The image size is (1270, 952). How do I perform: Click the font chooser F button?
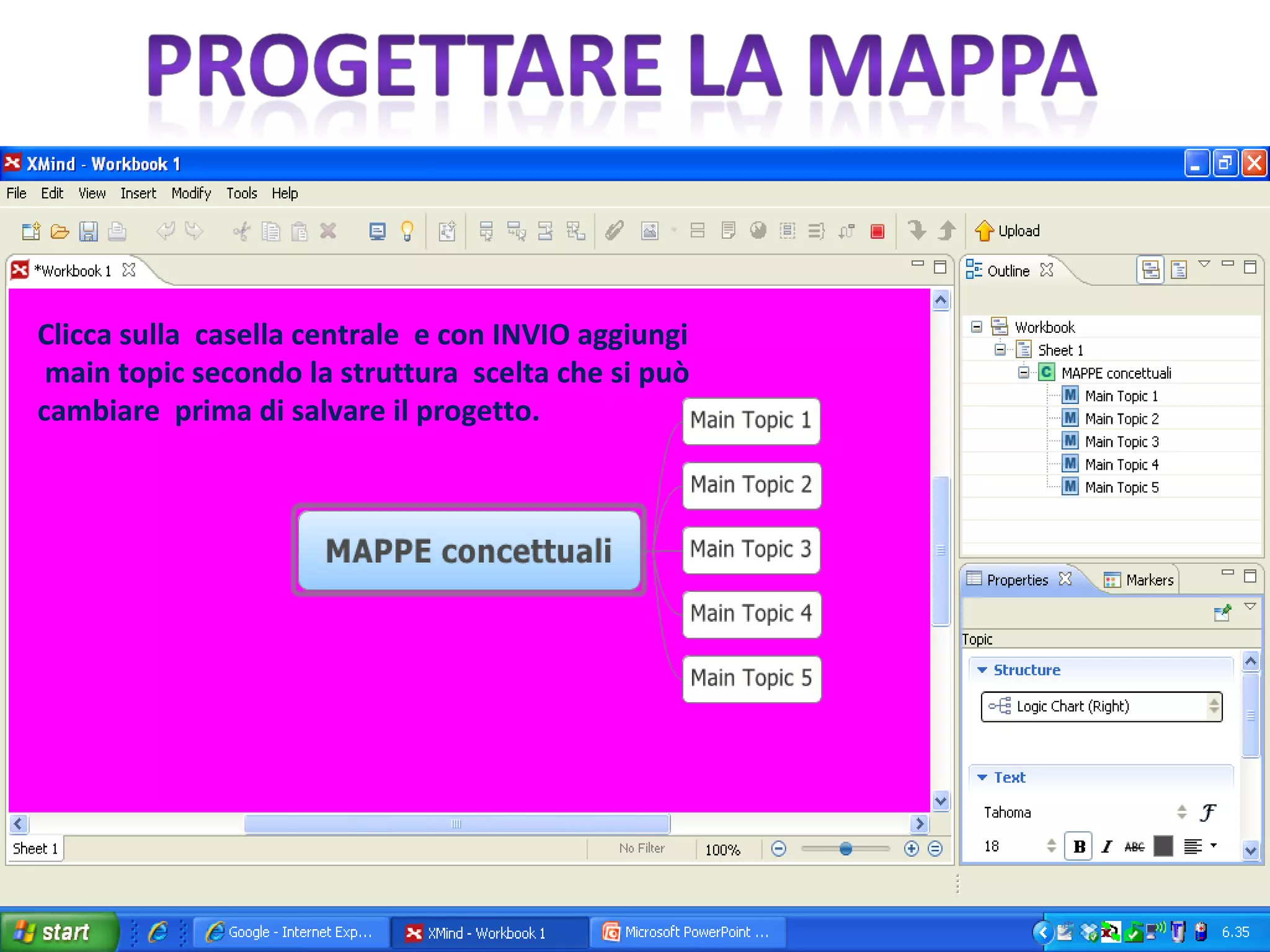coord(1208,813)
